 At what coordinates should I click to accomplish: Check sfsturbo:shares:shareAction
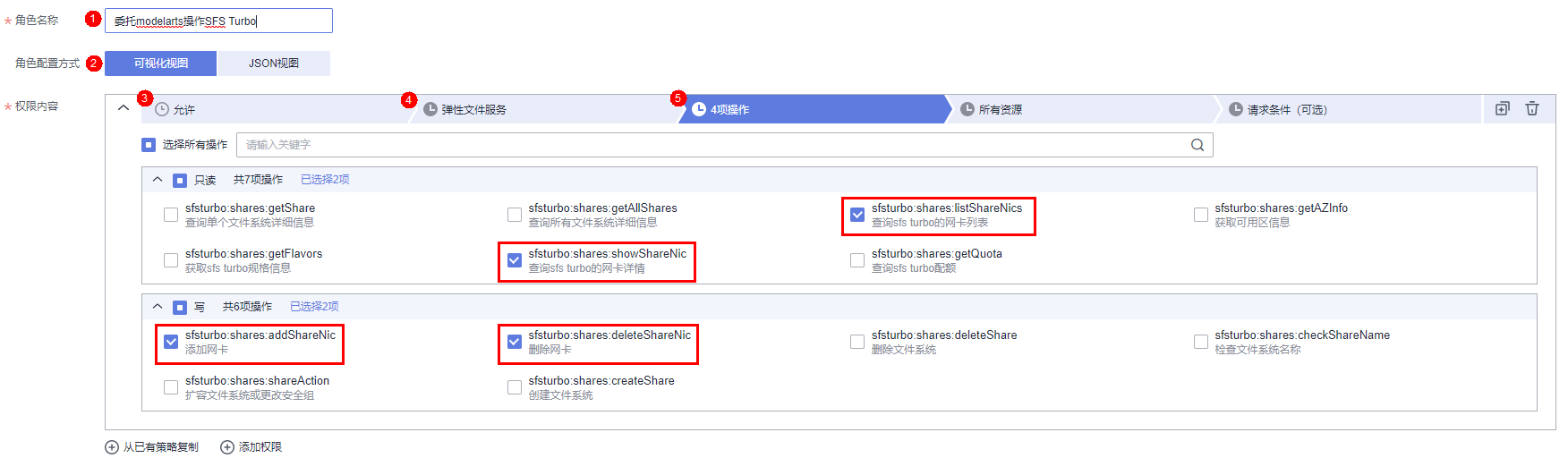171,387
